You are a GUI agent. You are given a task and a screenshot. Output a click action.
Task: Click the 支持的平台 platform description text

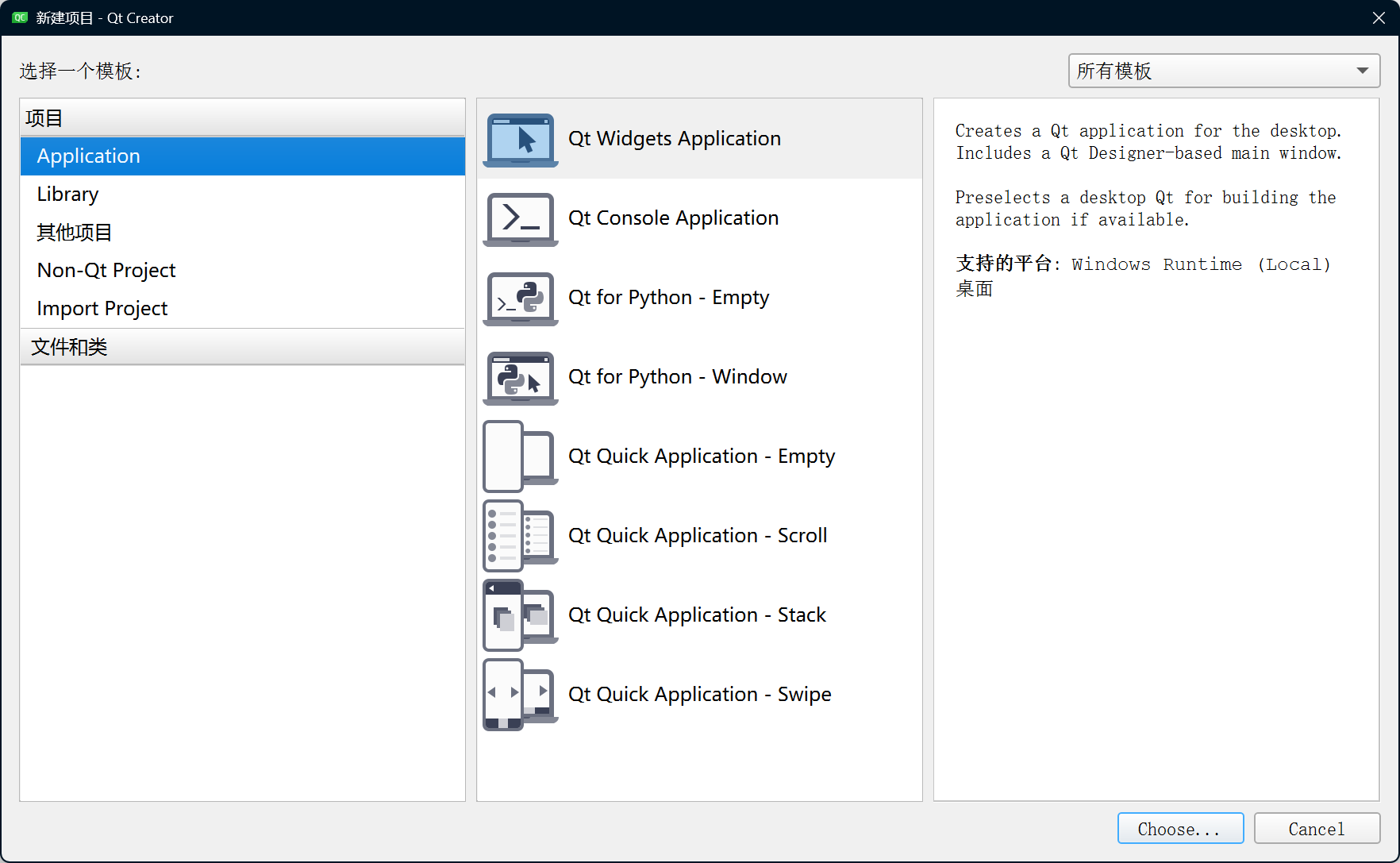coord(1143,275)
